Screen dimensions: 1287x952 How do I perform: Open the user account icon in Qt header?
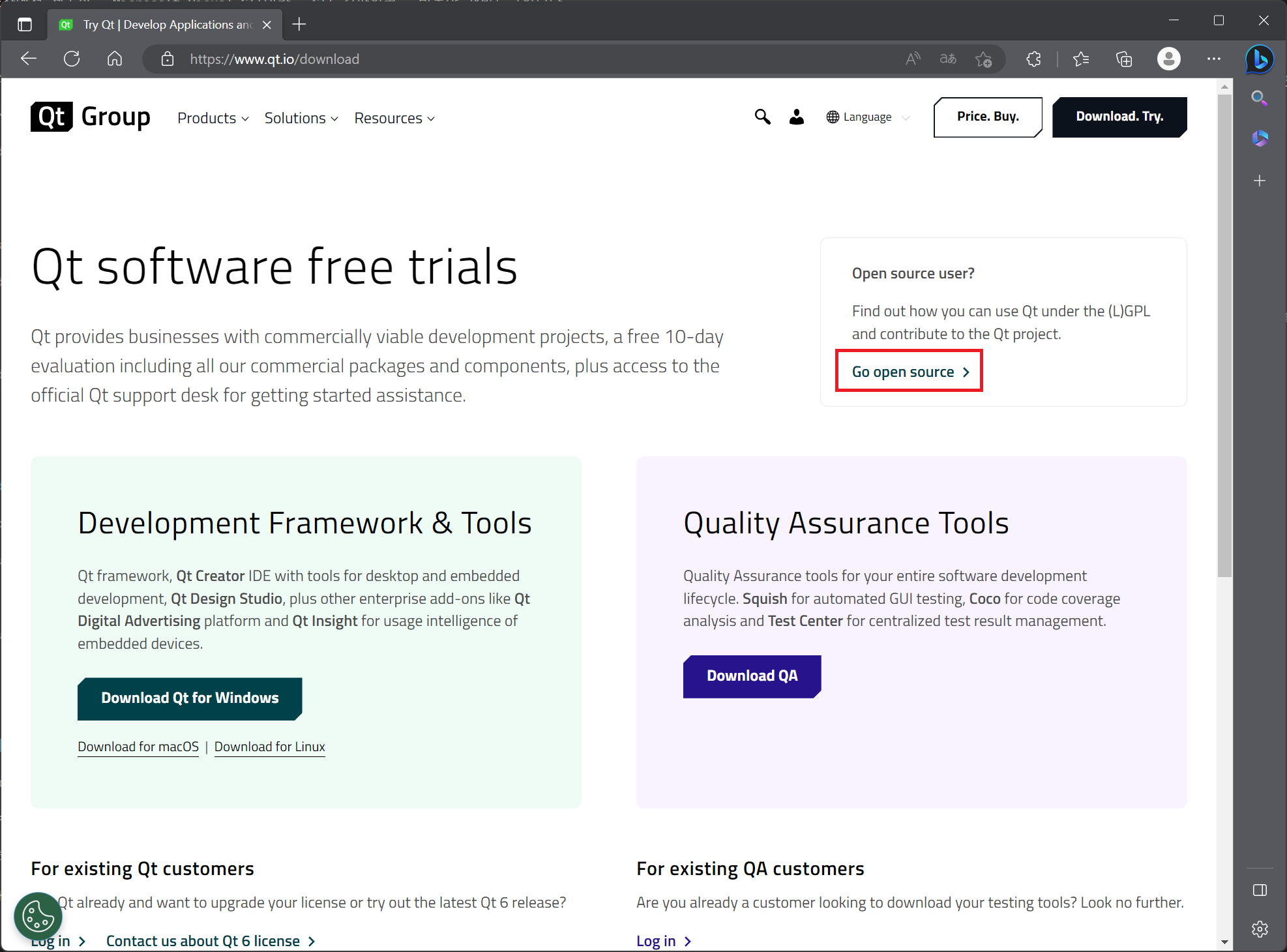[x=796, y=117]
